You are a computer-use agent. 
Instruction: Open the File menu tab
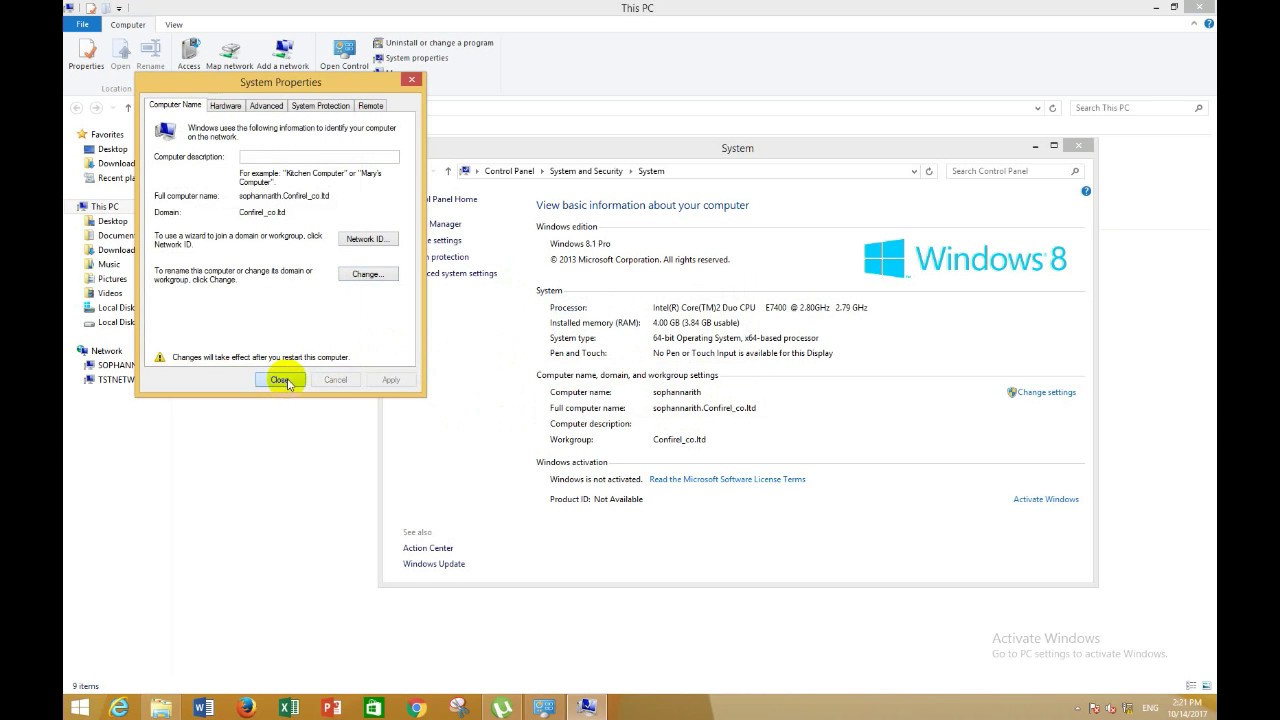[x=82, y=24]
